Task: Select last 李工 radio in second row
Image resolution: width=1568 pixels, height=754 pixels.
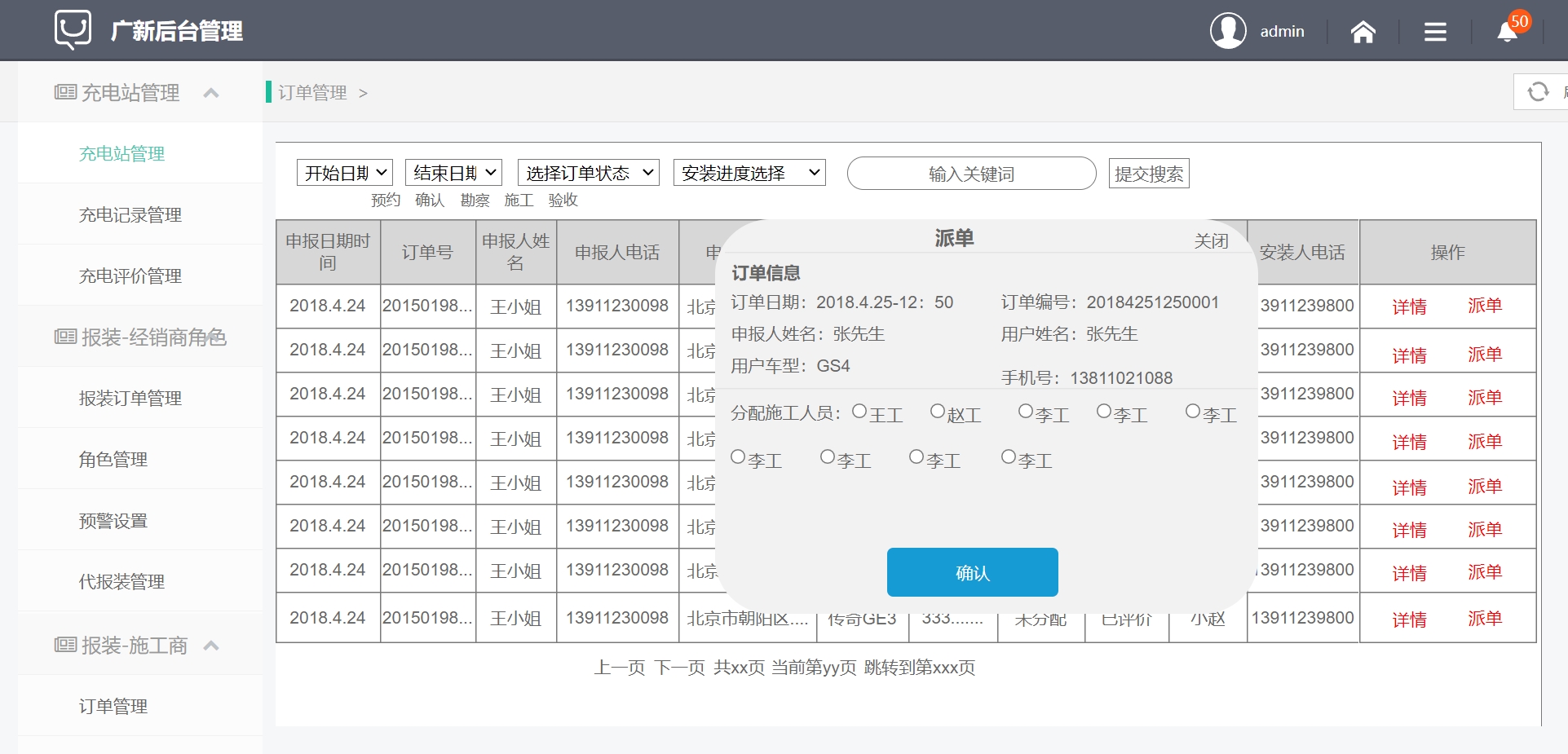Action: (x=1009, y=457)
